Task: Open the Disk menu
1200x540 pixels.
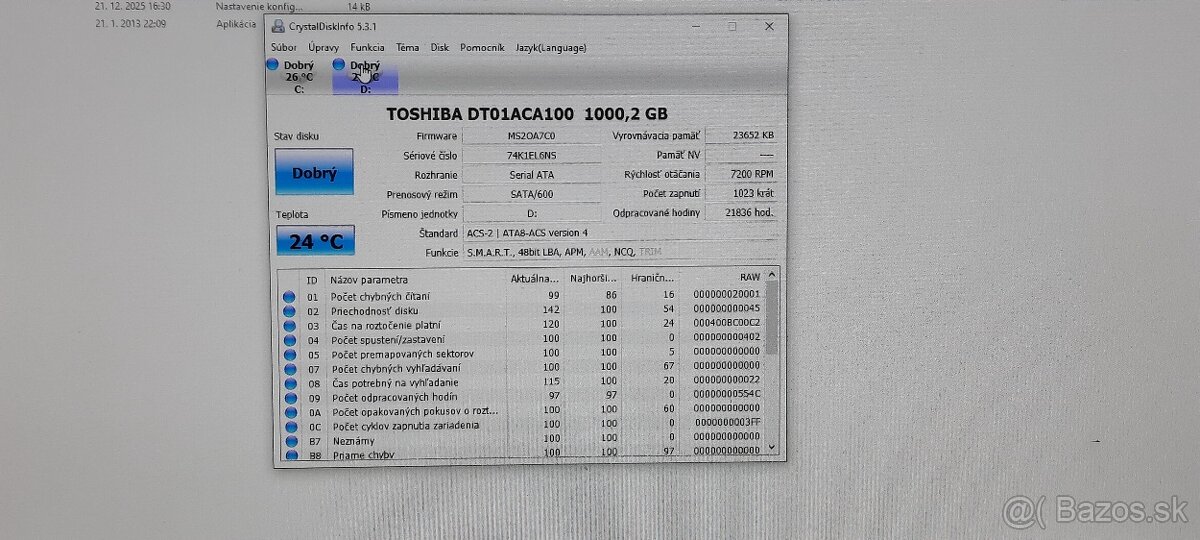Action: [440, 47]
